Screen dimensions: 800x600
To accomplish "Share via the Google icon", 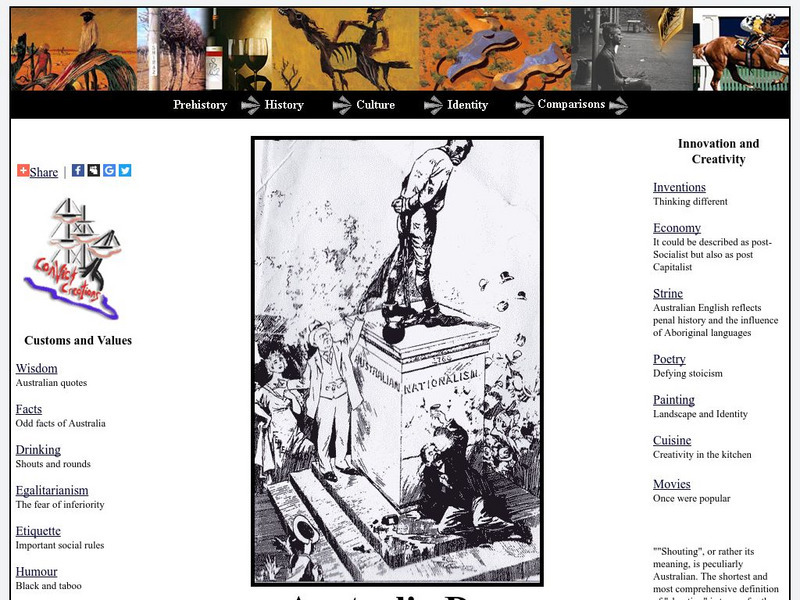I will click(x=109, y=170).
